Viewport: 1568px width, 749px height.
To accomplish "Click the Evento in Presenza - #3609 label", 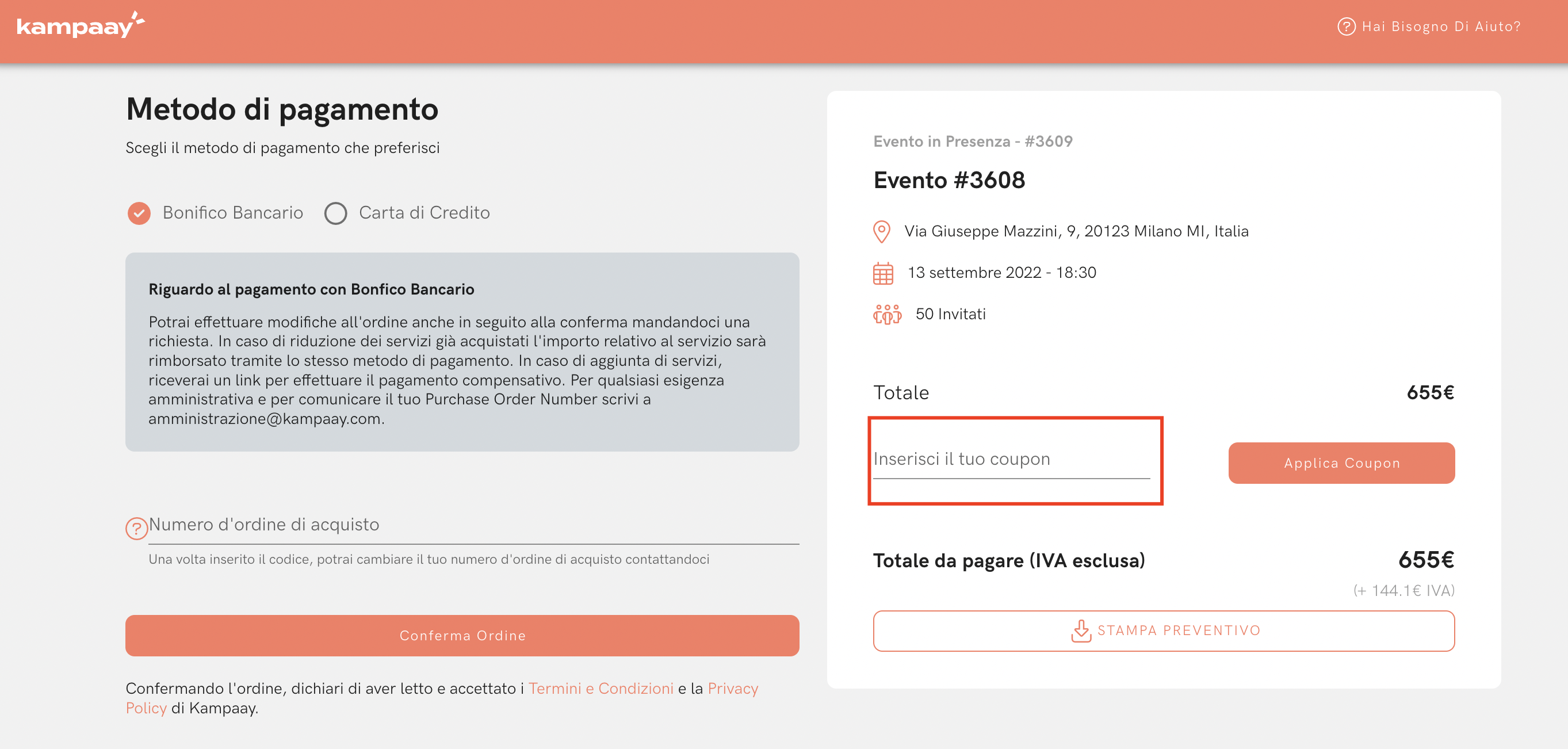I will (973, 142).
